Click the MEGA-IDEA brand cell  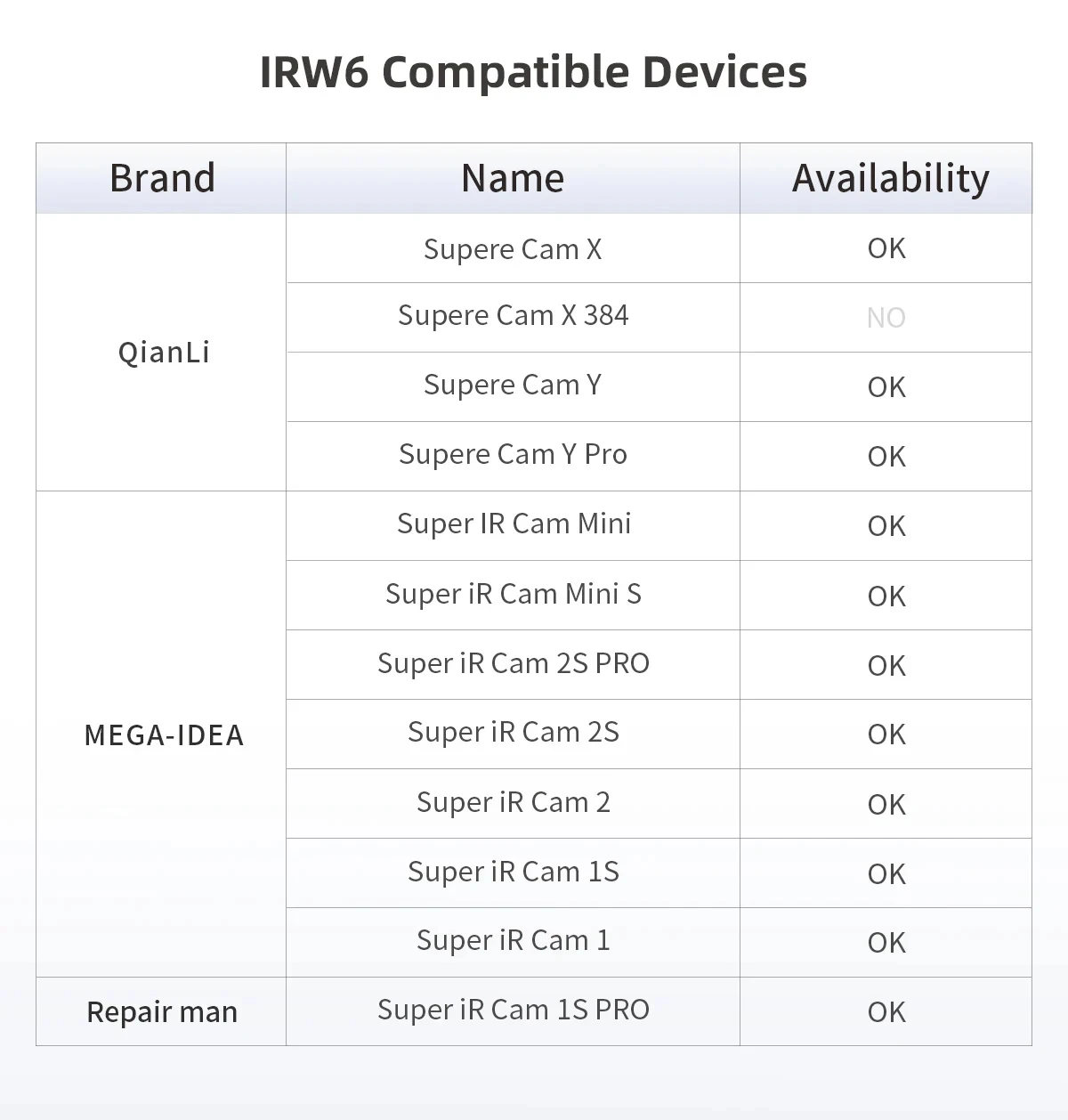pos(164,735)
